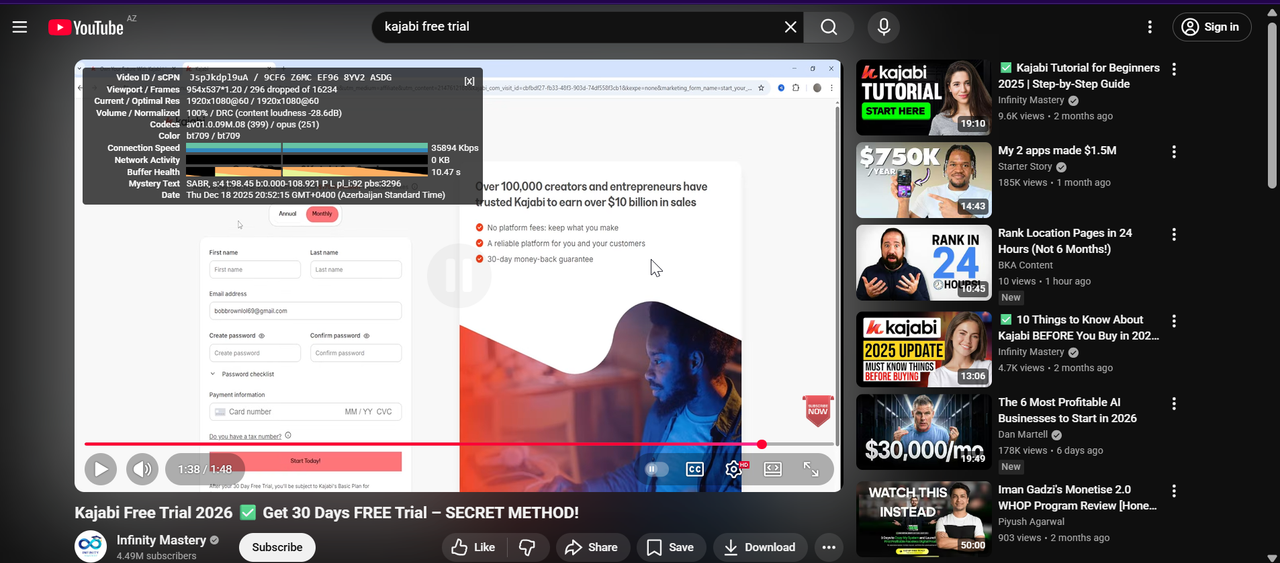This screenshot has height=563, width=1280.
Task: Open The 6 Most Profitable AI Businesses title
Action: tap(1068, 410)
